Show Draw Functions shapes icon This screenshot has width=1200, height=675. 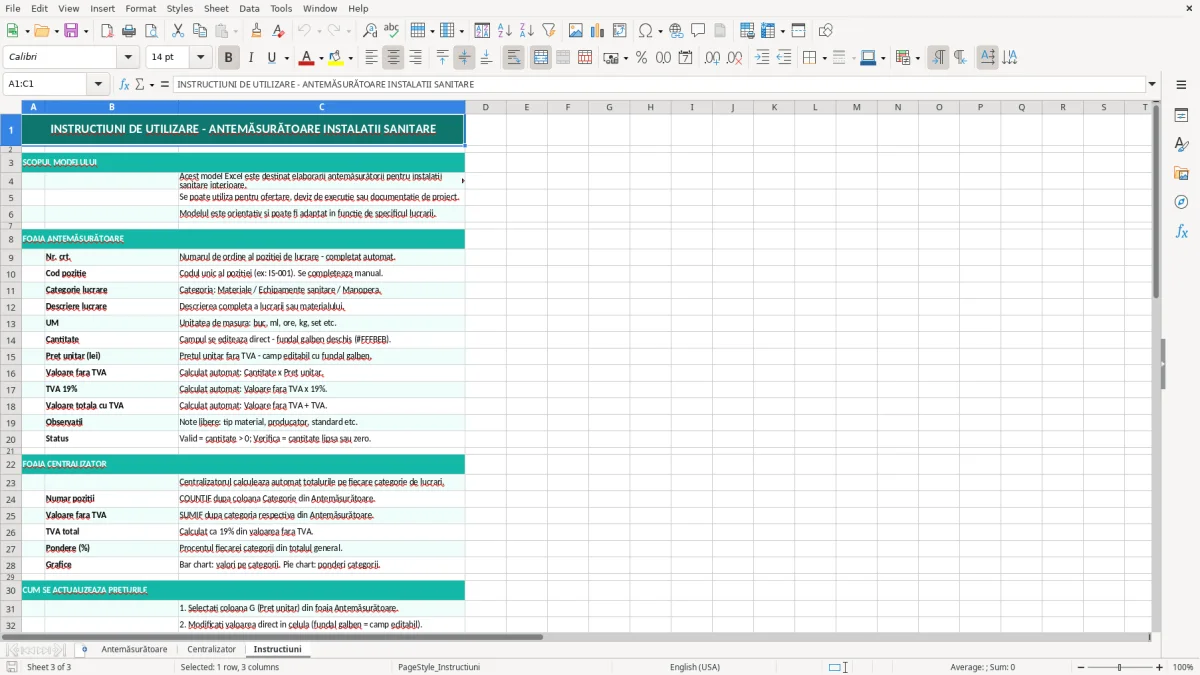(825, 31)
